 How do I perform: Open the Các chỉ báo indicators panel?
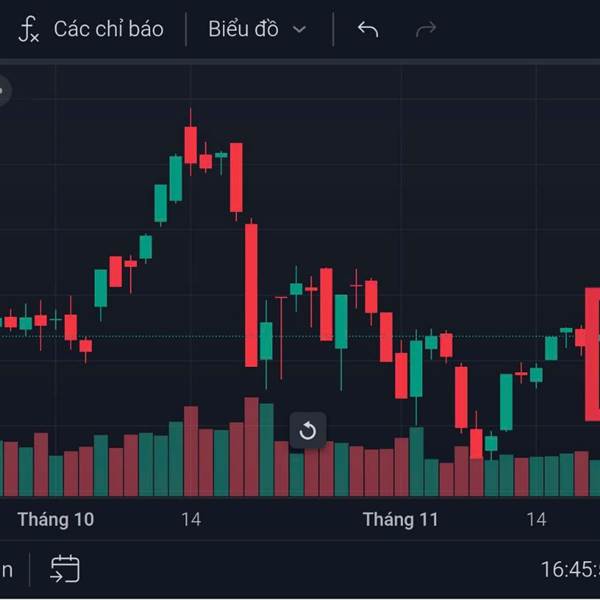coord(108,29)
